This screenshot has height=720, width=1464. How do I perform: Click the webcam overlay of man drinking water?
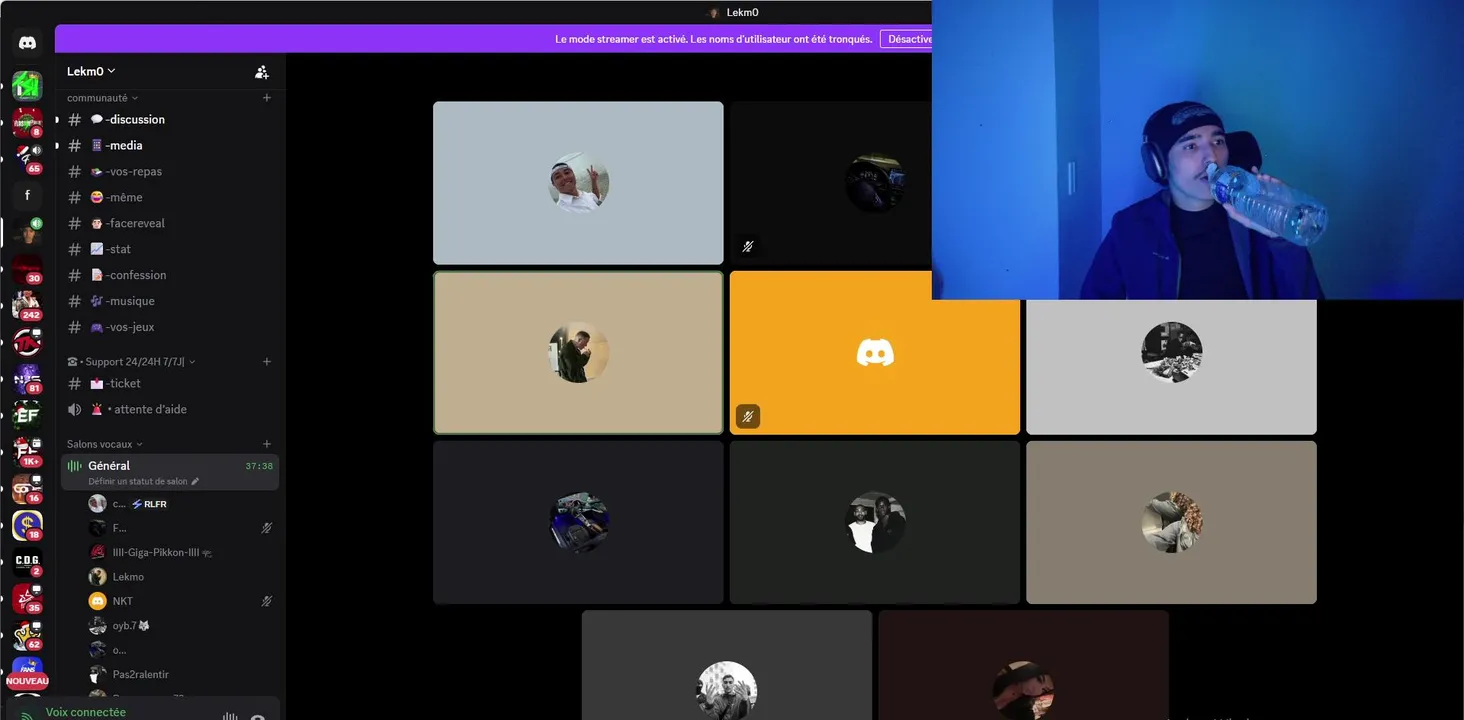coord(1198,150)
